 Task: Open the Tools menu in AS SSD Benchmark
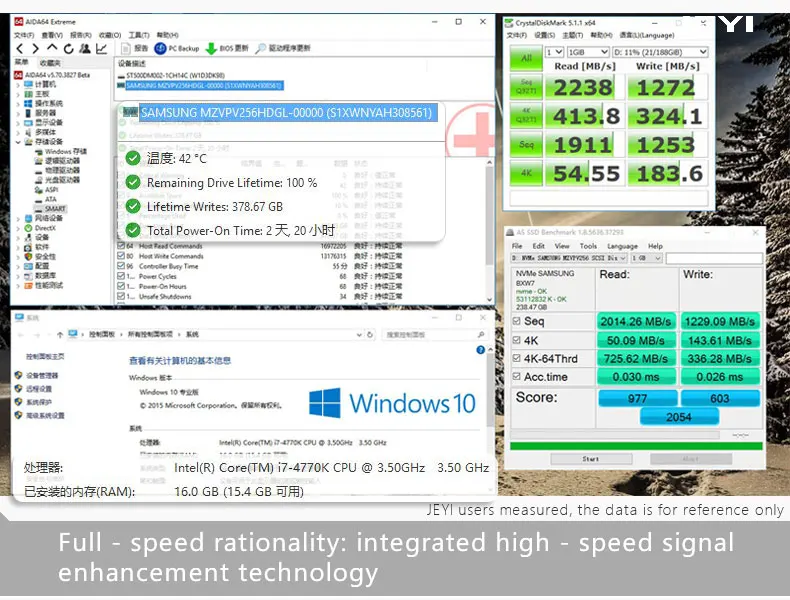coord(588,246)
